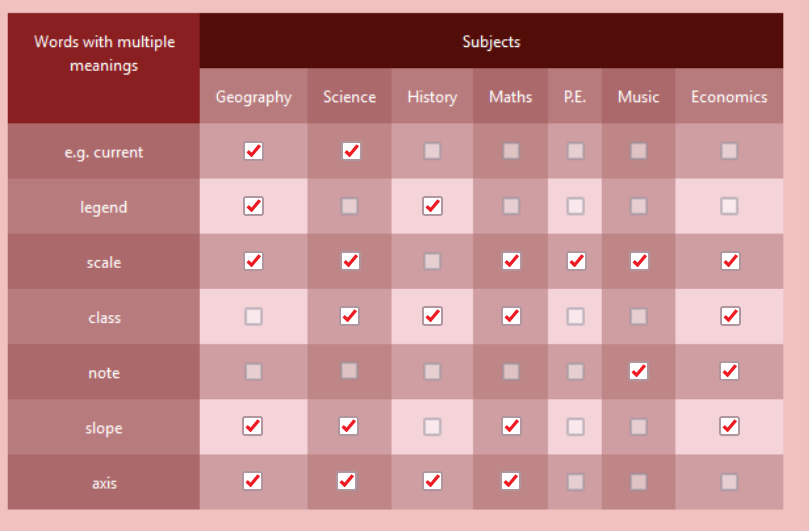
Task: Untick axis for History
Action: pyautogui.click(x=432, y=481)
